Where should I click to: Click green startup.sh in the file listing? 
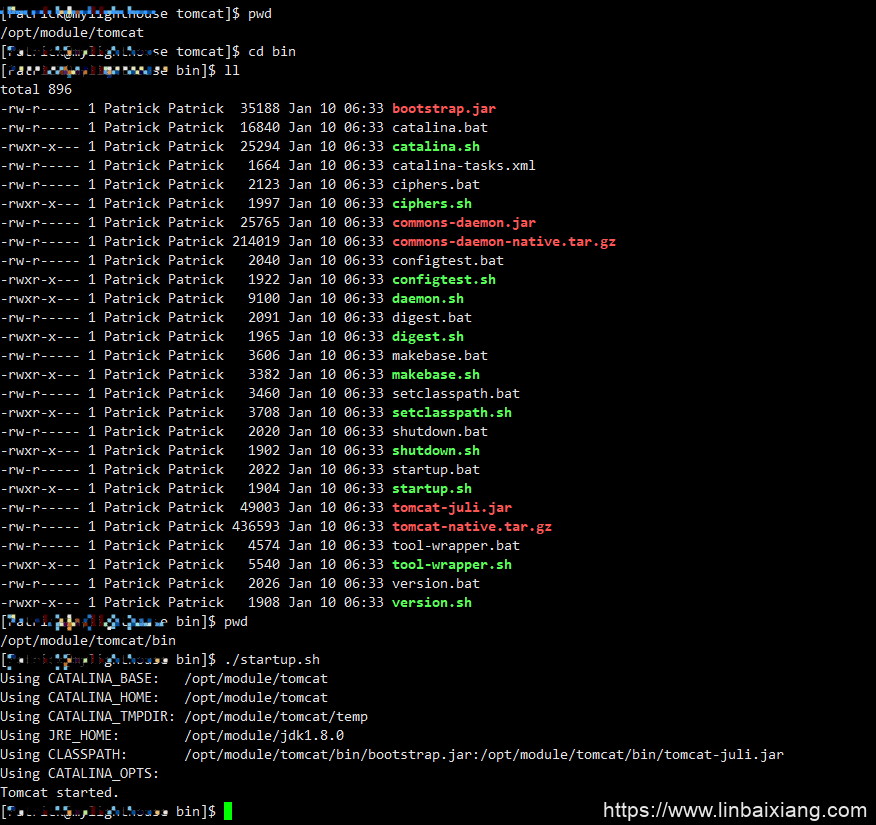pyautogui.click(x=432, y=488)
